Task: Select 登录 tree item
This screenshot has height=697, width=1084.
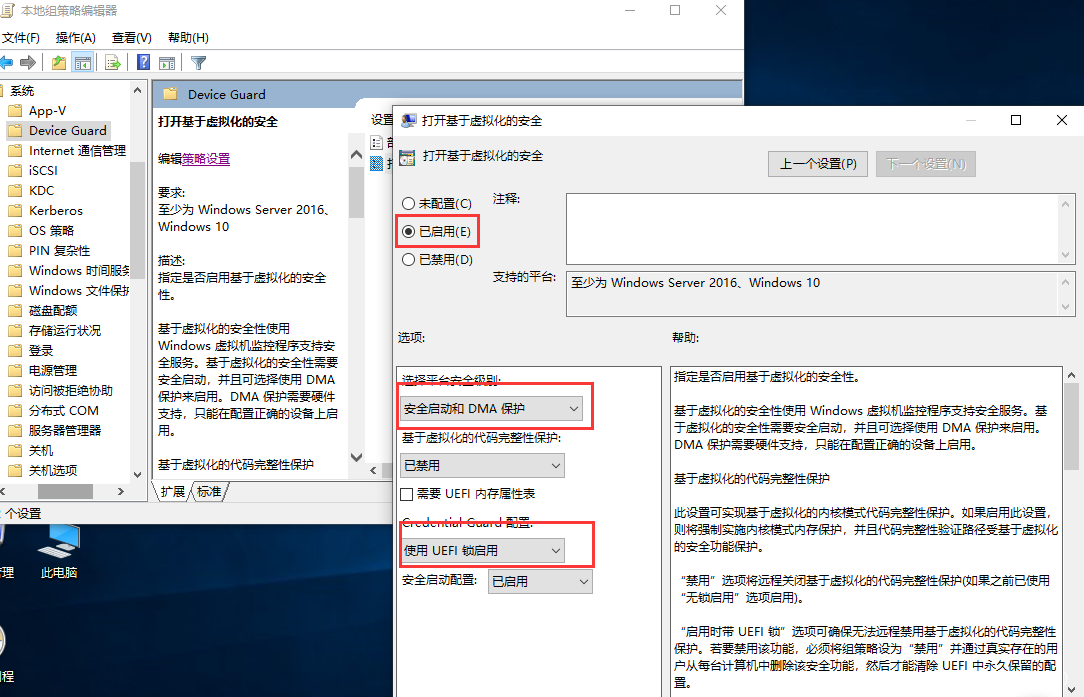Action: click(x=41, y=351)
